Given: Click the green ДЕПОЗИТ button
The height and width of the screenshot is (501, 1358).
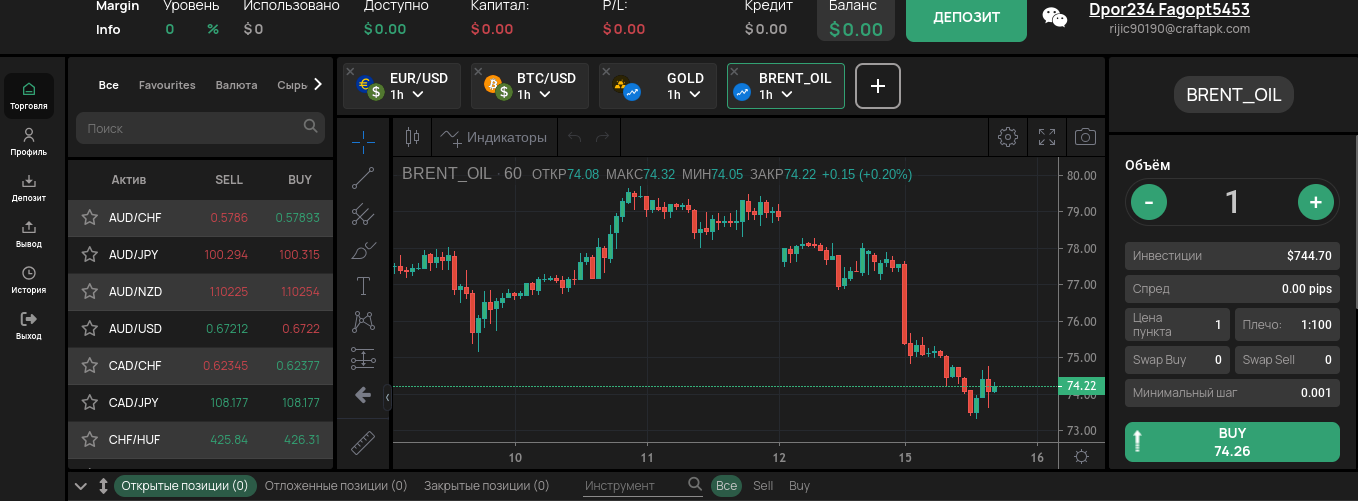Looking at the screenshot, I should [x=966, y=18].
